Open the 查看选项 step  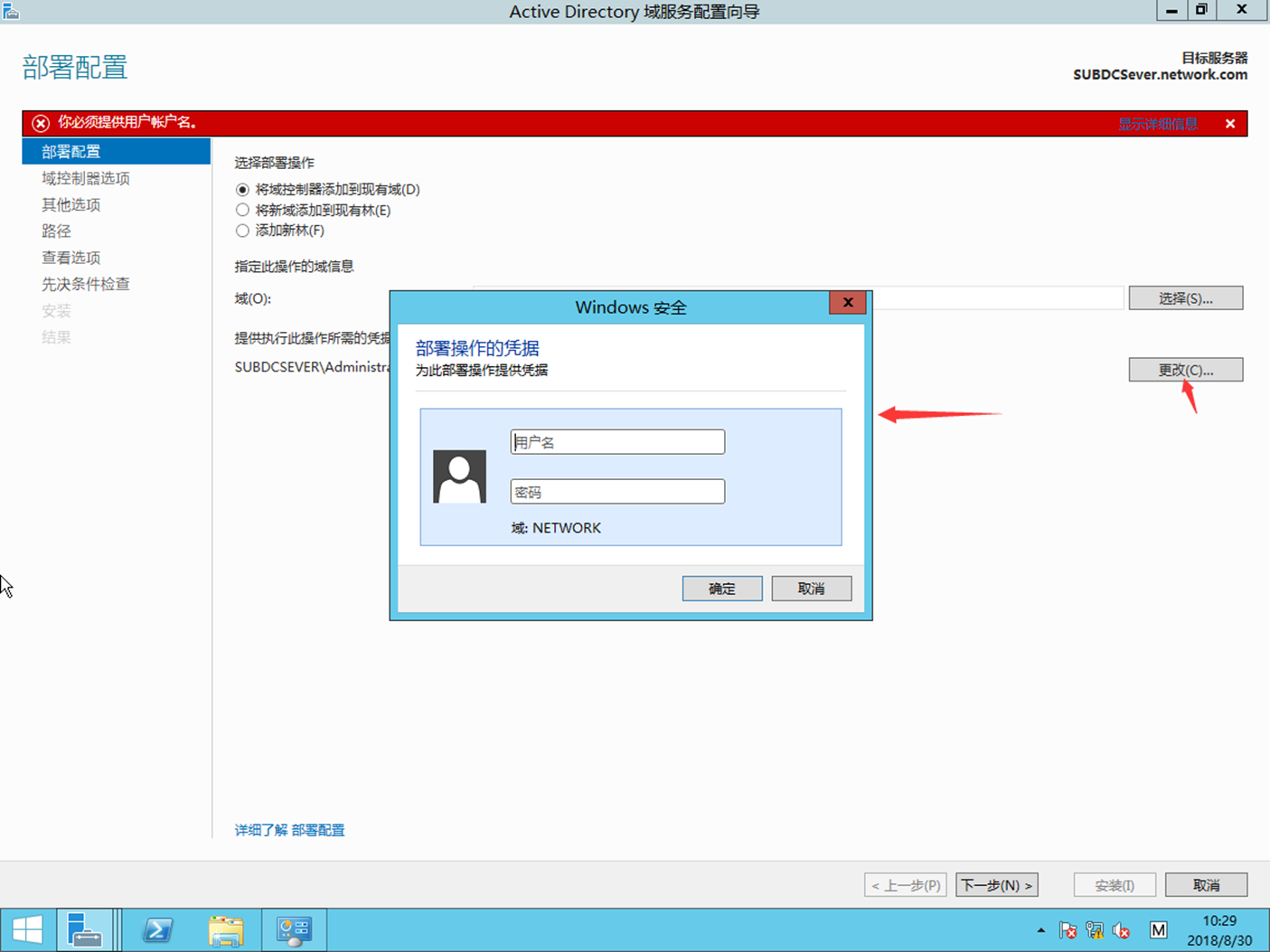(x=71, y=258)
